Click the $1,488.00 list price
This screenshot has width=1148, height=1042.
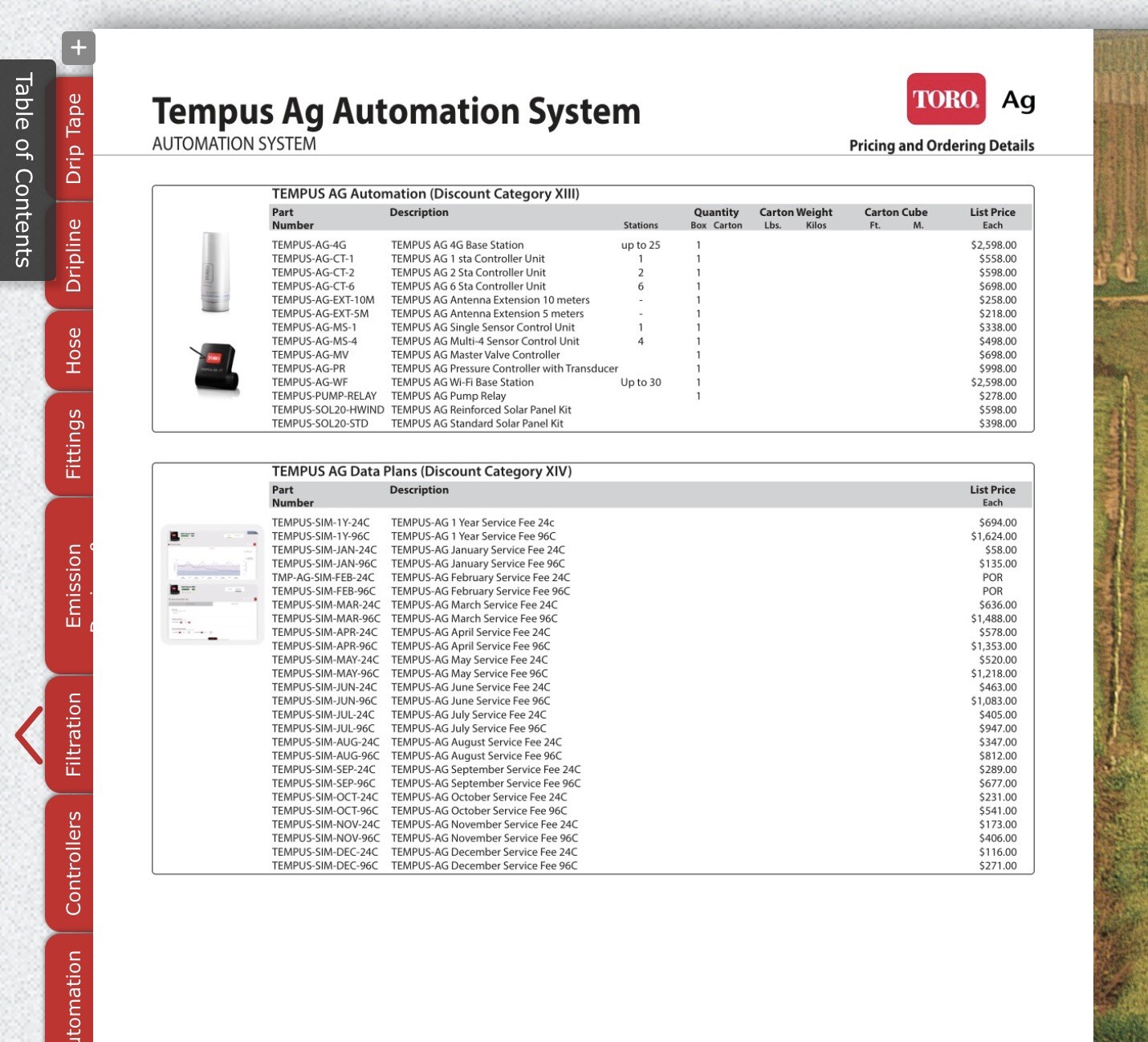click(x=993, y=619)
